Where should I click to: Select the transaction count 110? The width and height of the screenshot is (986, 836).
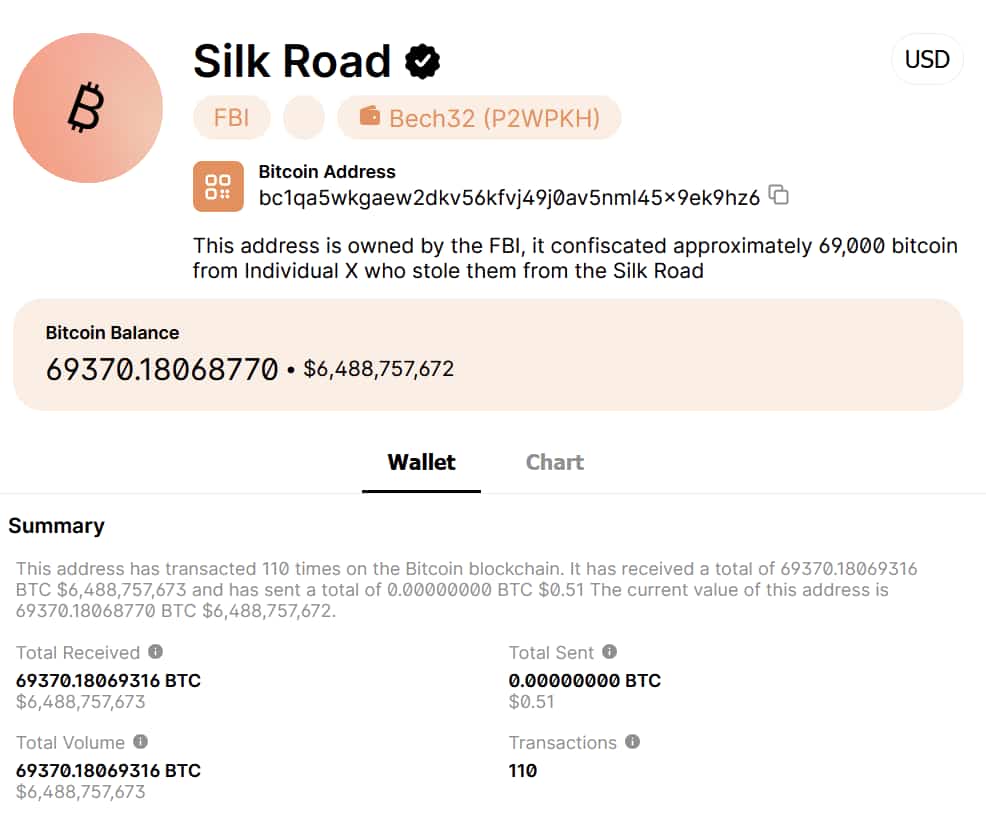(x=524, y=771)
